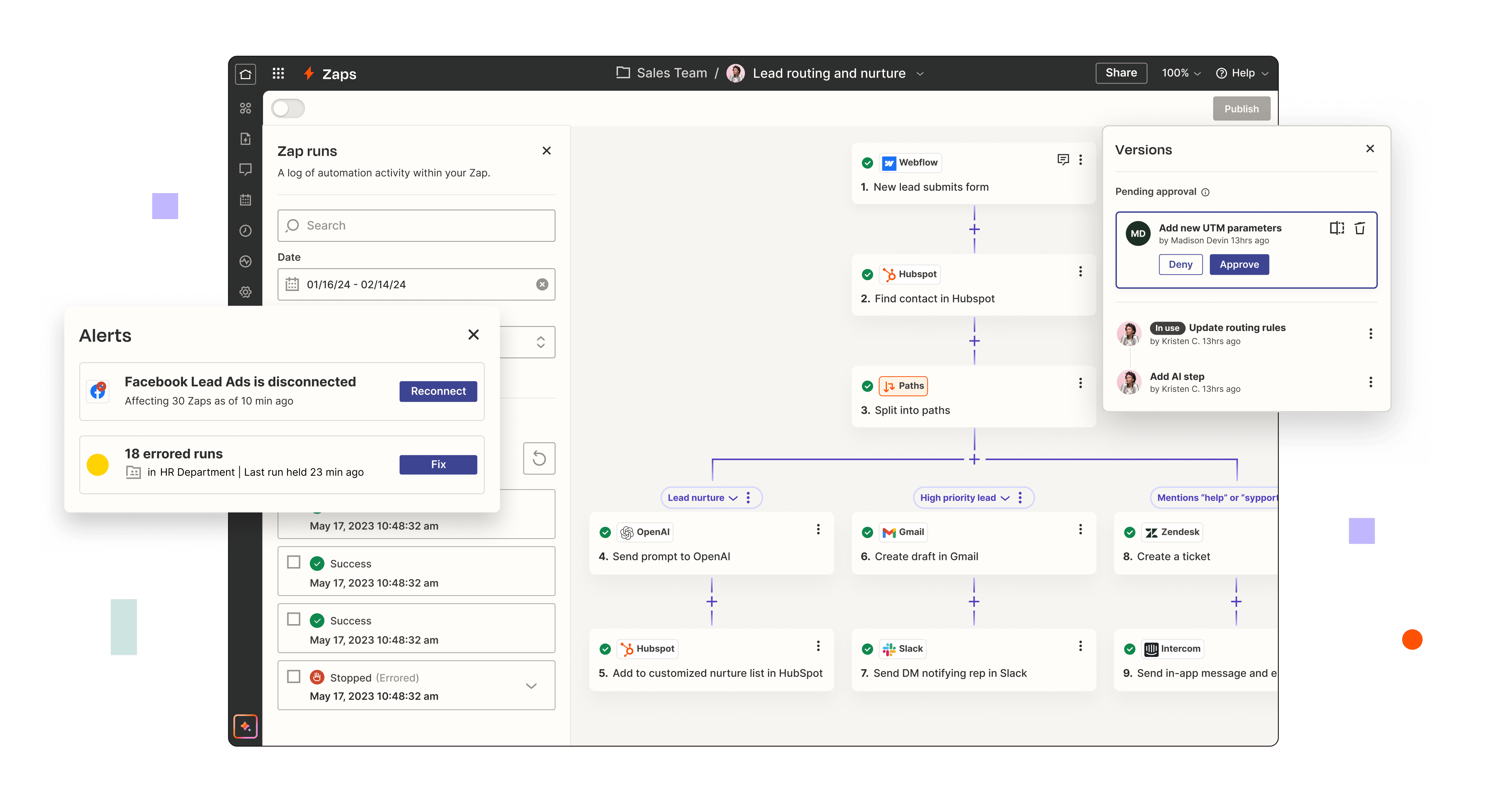The image size is (1512, 792).
Task: Open the 100% zoom dropdown
Action: tap(1181, 73)
